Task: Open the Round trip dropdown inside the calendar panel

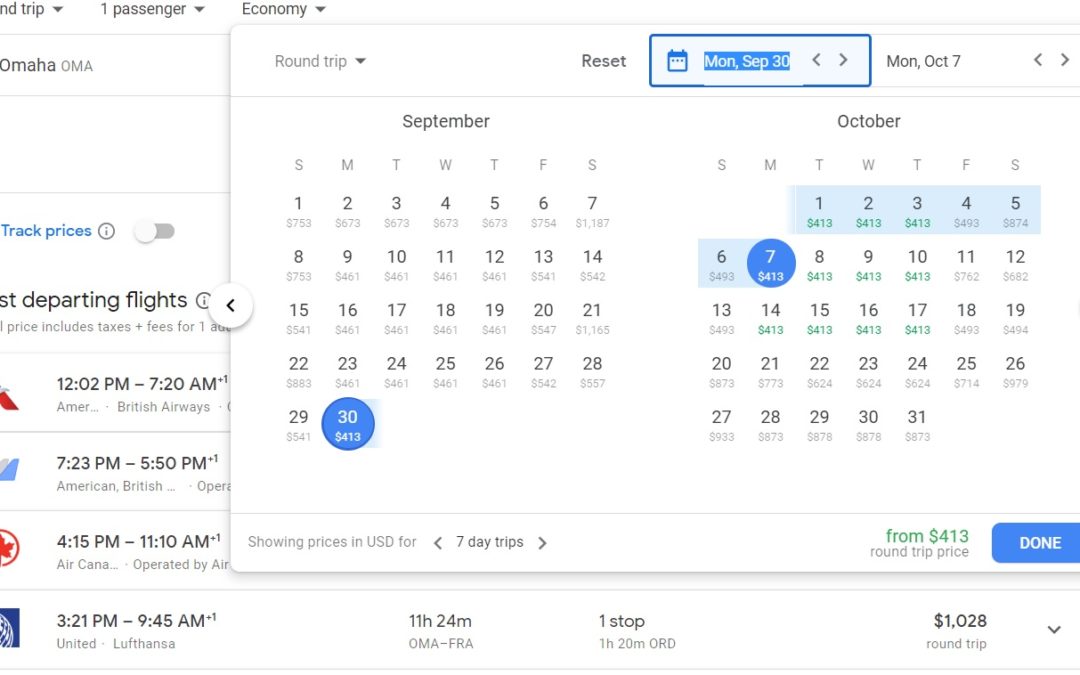Action: (318, 60)
